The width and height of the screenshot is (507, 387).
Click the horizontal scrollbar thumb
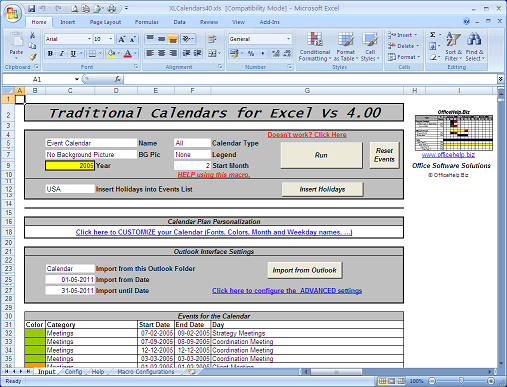[336, 371]
